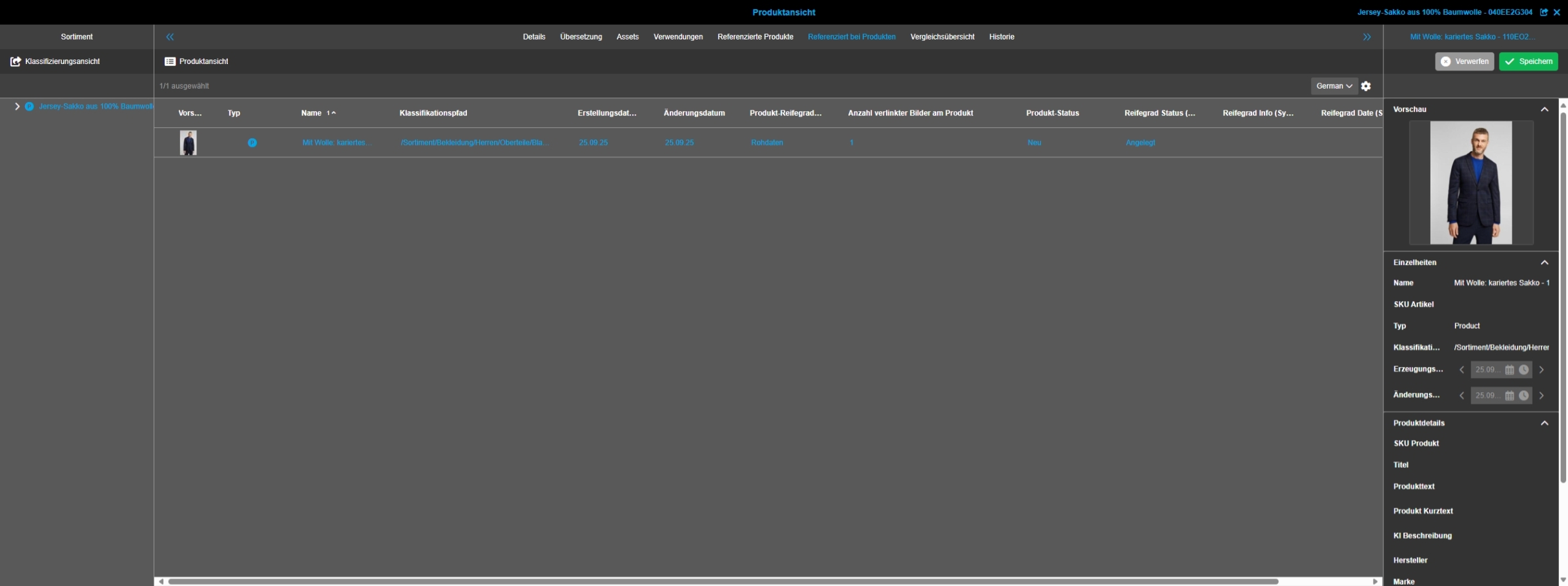Viewport: 1568px width, 586px height.
Task: Step Änderungsdatum back with left arrow
Action: pyautogui.click(x=1461, y=395)
